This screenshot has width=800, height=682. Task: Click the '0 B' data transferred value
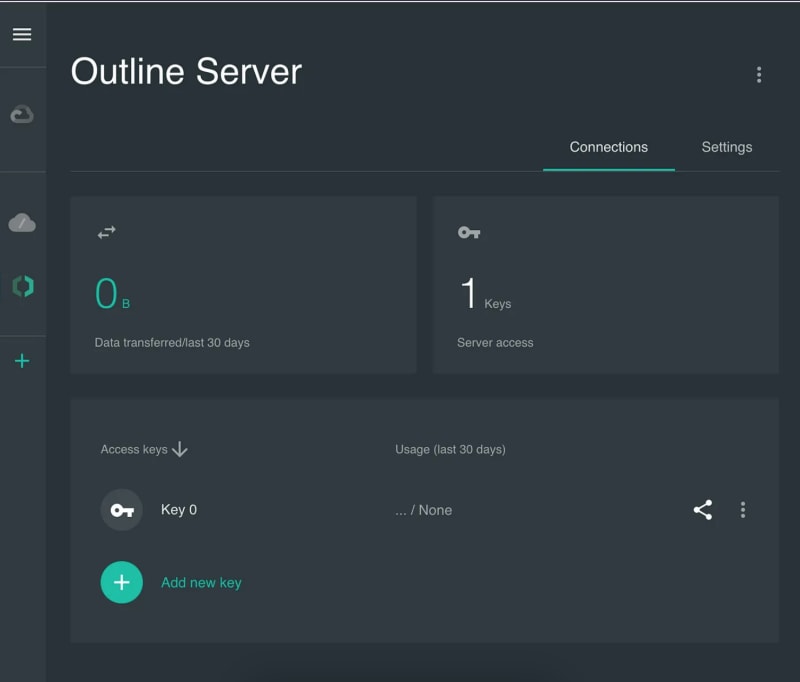click(x=113, y=293)
